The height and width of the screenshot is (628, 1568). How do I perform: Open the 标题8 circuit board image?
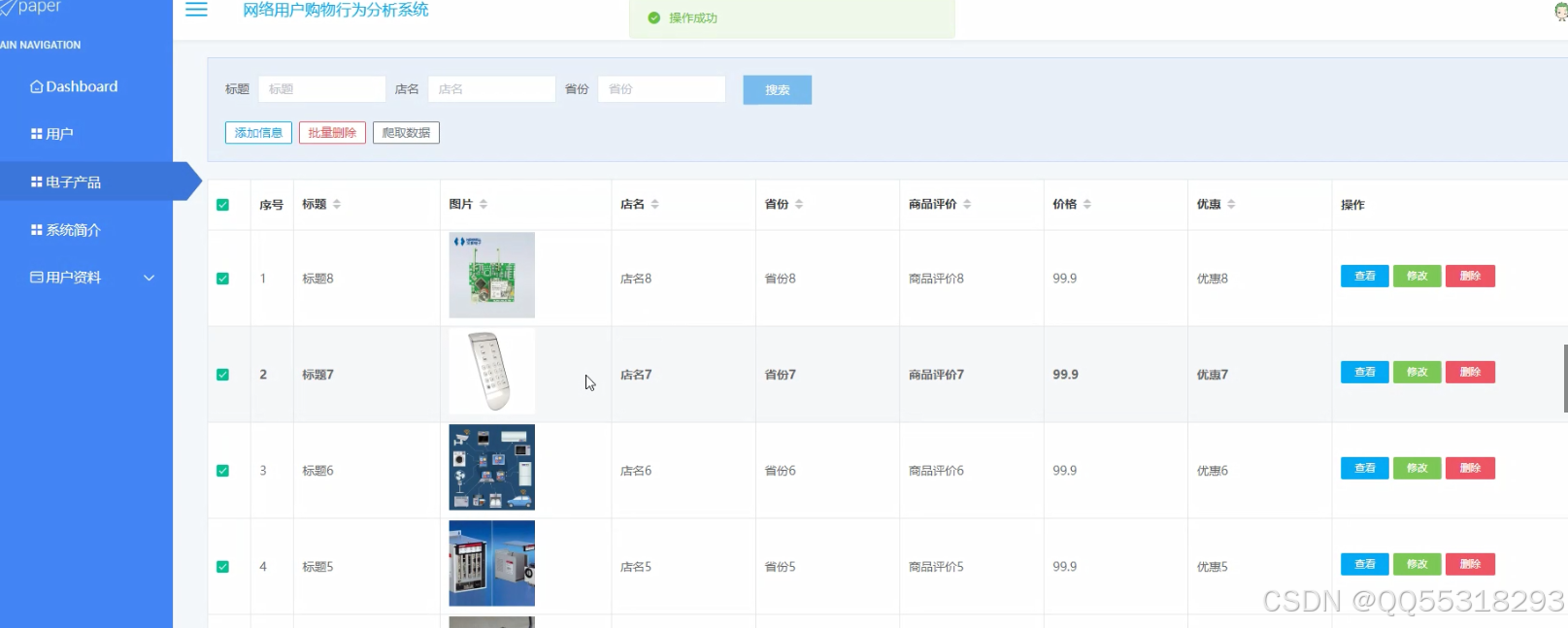coord(491,275)
